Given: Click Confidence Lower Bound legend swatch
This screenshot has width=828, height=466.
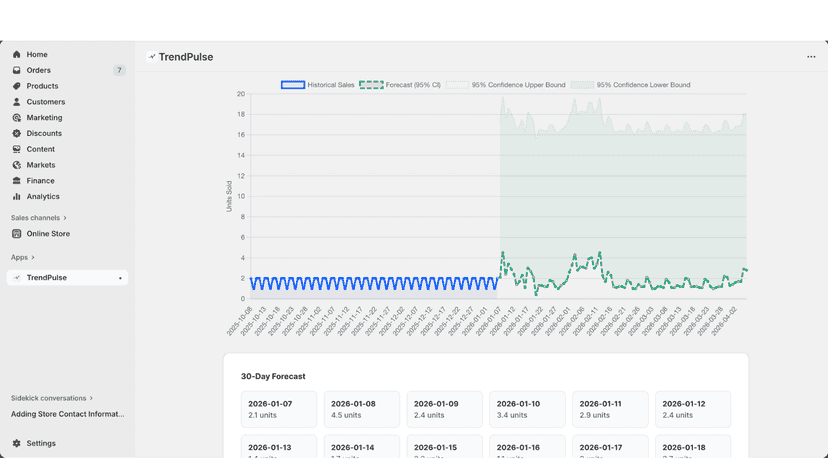Looking at the screenshot, I should tap(582, 85).
